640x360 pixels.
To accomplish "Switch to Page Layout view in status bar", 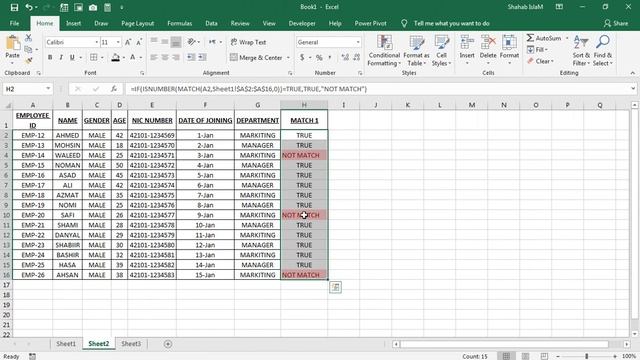I will (525, 356).
